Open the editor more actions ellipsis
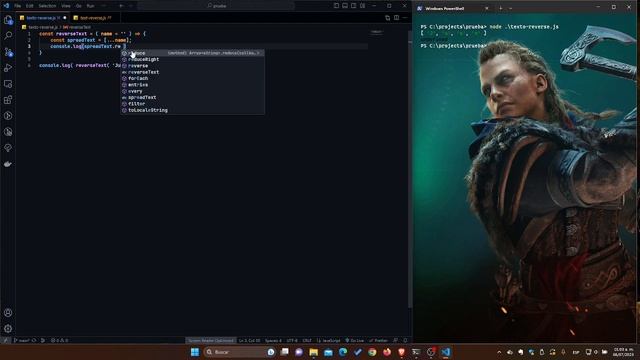The height and width of the screenshot is (360, 640). point(405,18)
